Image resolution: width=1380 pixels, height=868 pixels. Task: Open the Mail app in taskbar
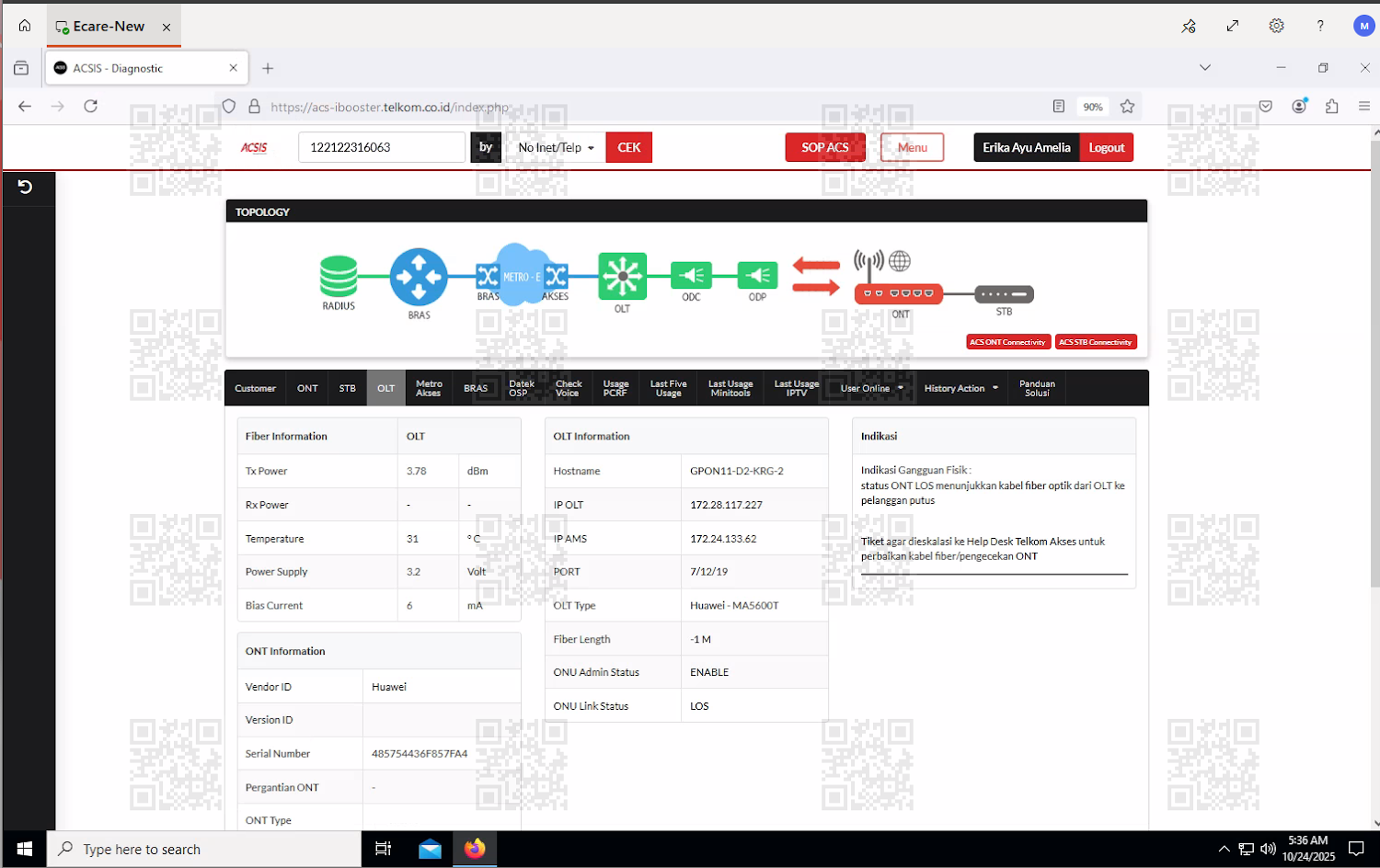click(x=430, y=849)
